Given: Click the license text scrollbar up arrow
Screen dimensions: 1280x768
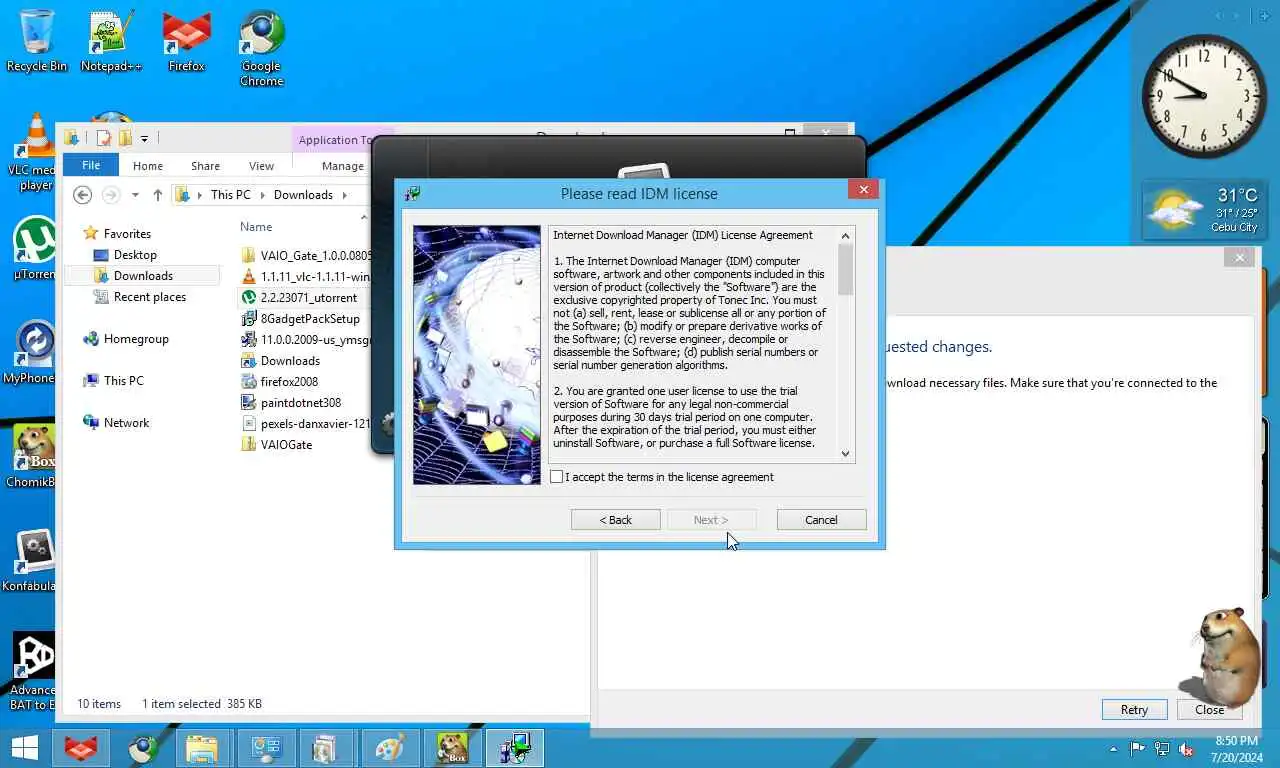Looking at the screenshot, I should 846,236.
